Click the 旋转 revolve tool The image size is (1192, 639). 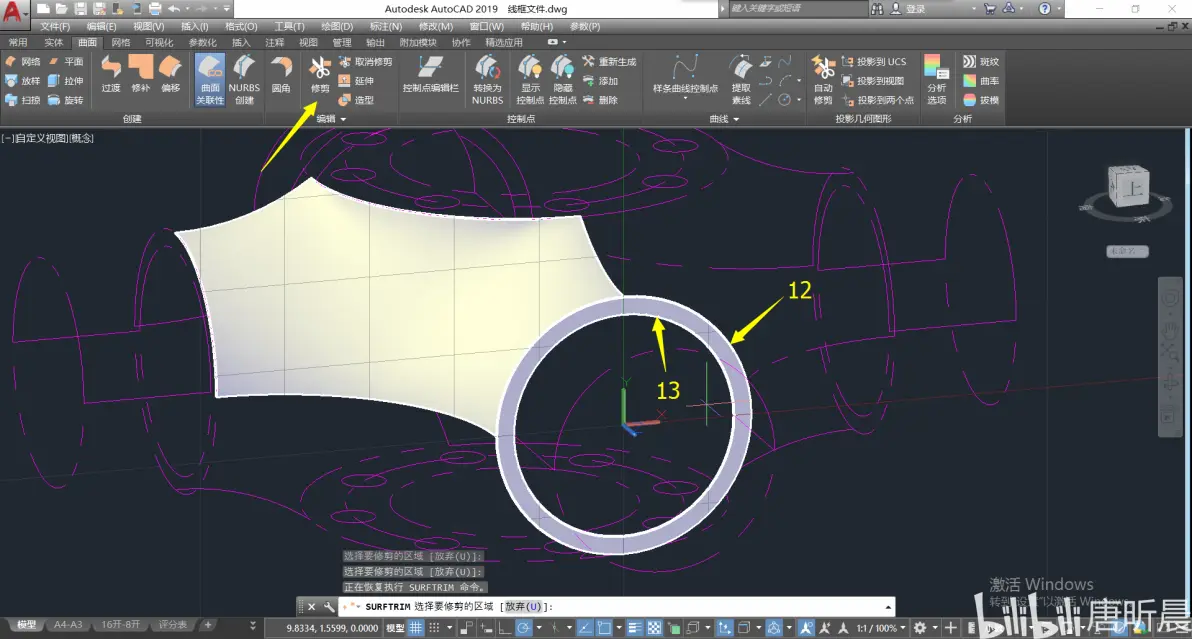(x=65, y=100)
